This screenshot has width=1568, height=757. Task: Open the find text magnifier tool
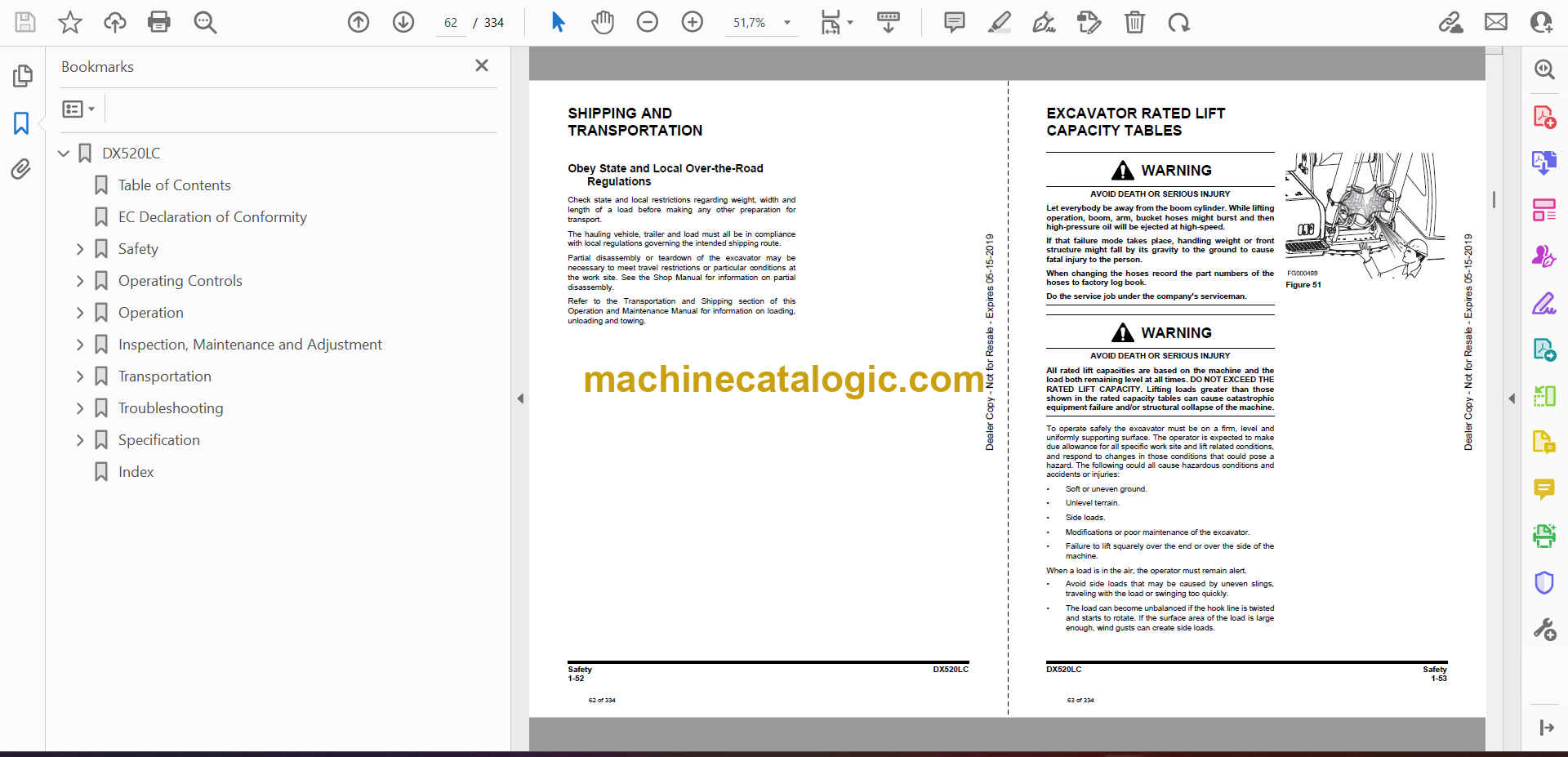coord(205,22)
